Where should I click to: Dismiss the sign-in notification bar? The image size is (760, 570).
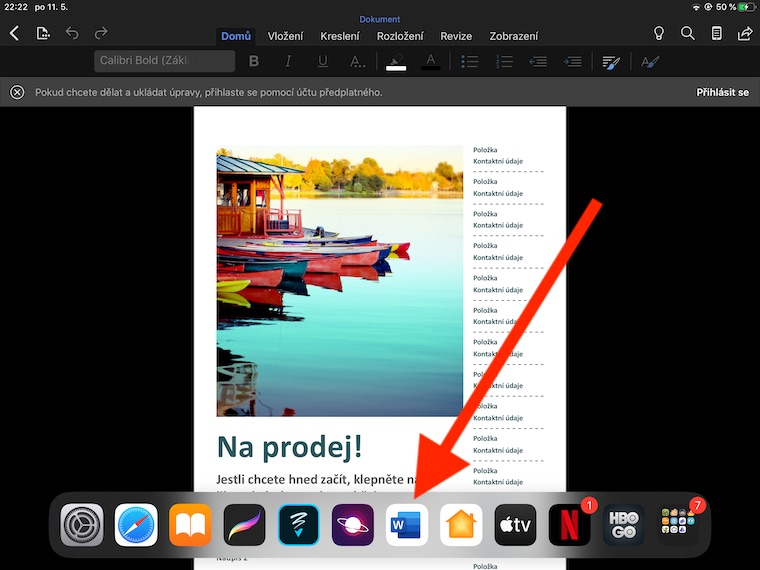tap(17, 92)
